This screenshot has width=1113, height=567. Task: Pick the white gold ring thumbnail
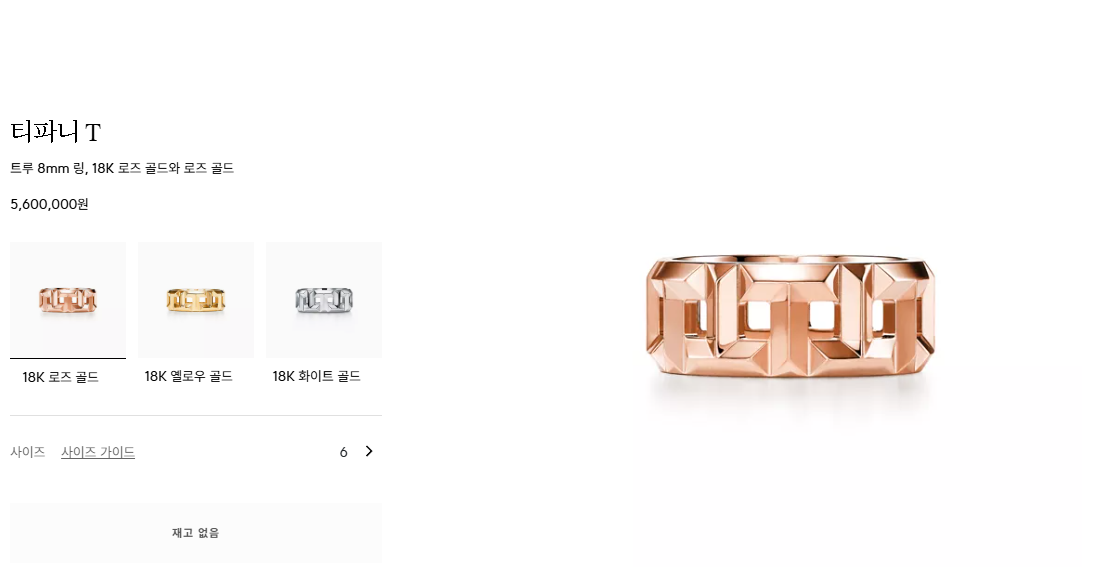(324, 299)
